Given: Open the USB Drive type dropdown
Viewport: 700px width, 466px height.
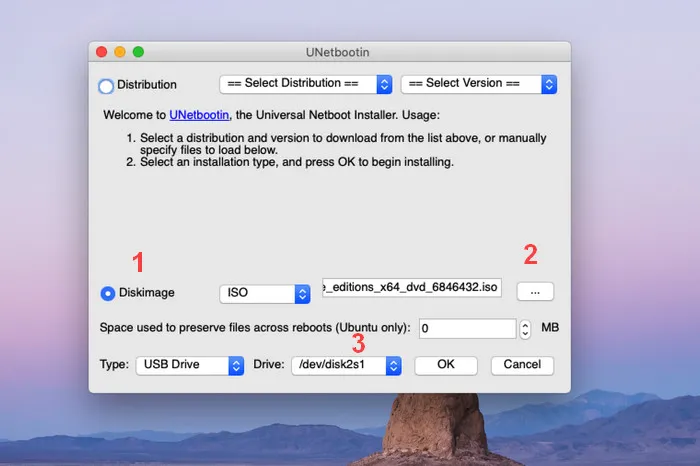Looking at the screenshot, I should coord(190,365).
